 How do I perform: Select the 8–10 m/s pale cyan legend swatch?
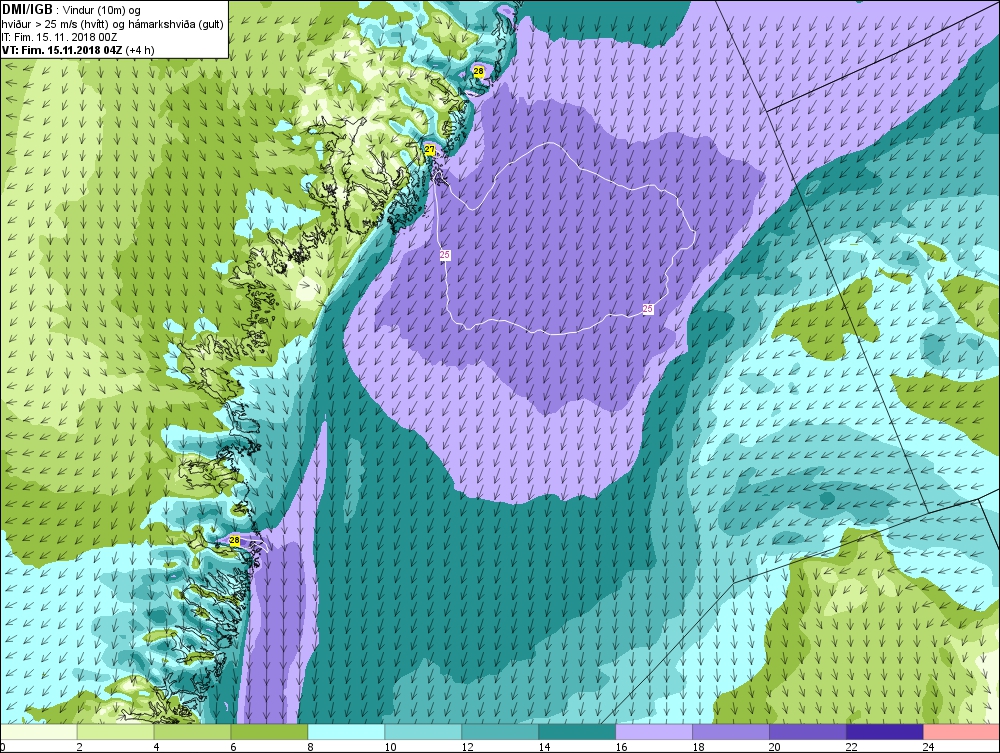pyautogui.click(x=346, y=732)
